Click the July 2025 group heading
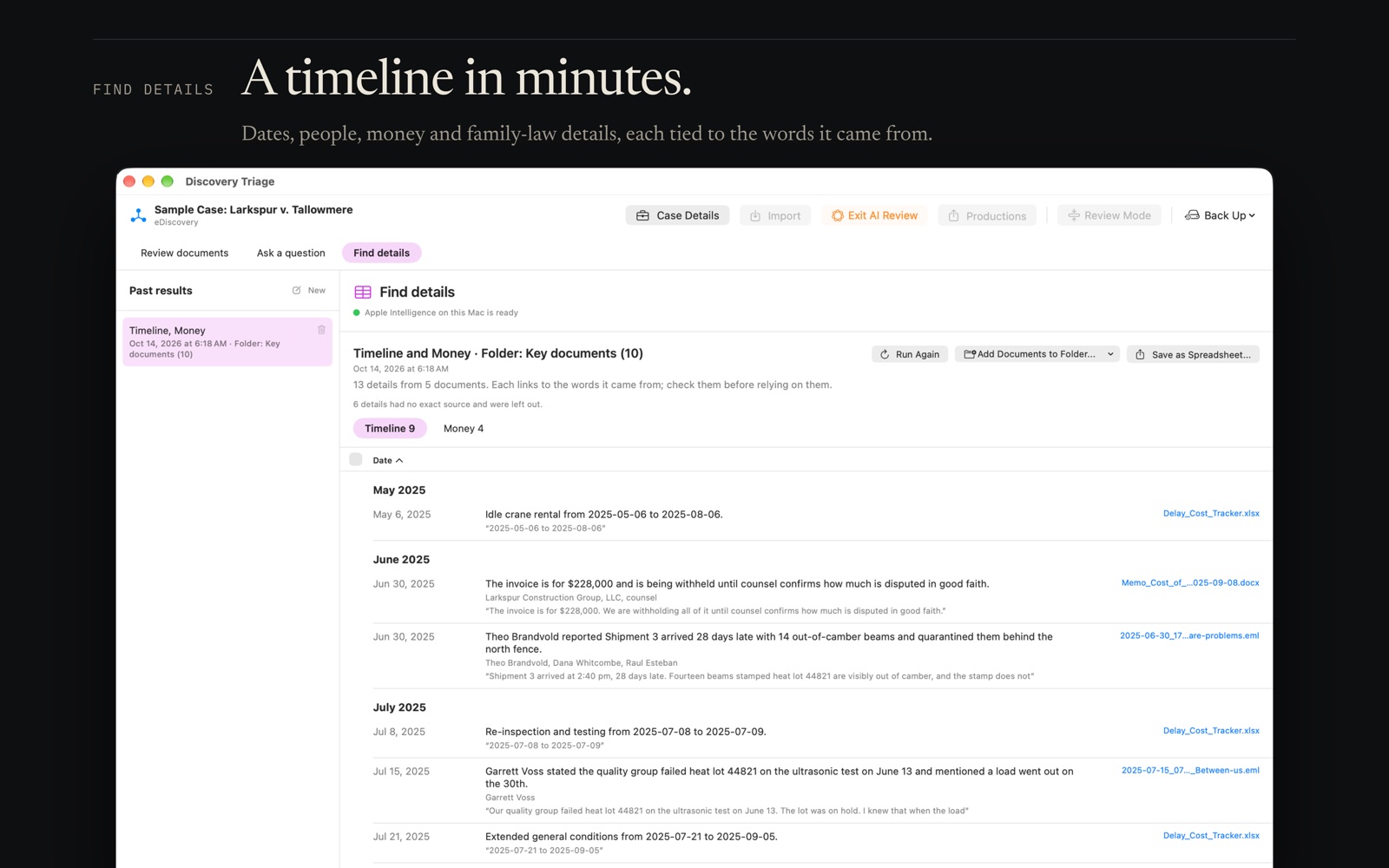This screenshot has height=868, width=1389. click(399, 707)
